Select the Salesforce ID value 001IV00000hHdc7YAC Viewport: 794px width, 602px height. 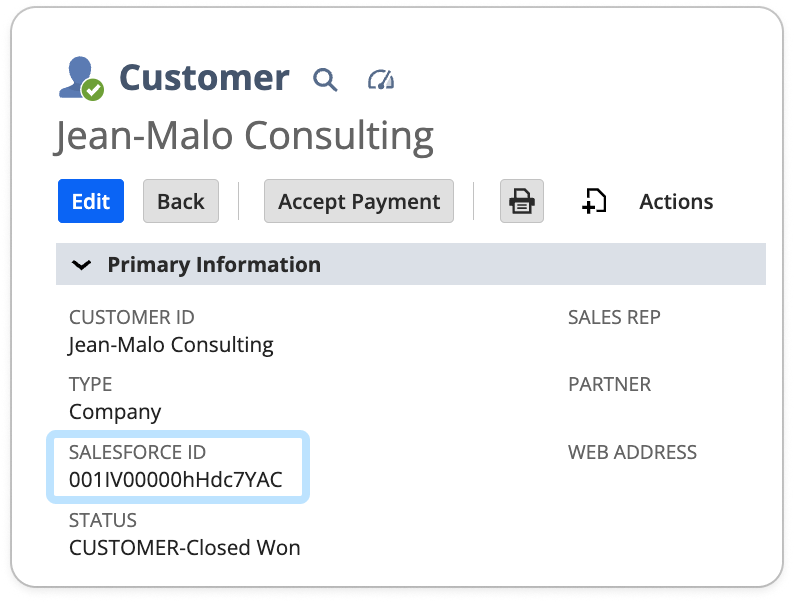pyautogui.click(x=176, y=479)
